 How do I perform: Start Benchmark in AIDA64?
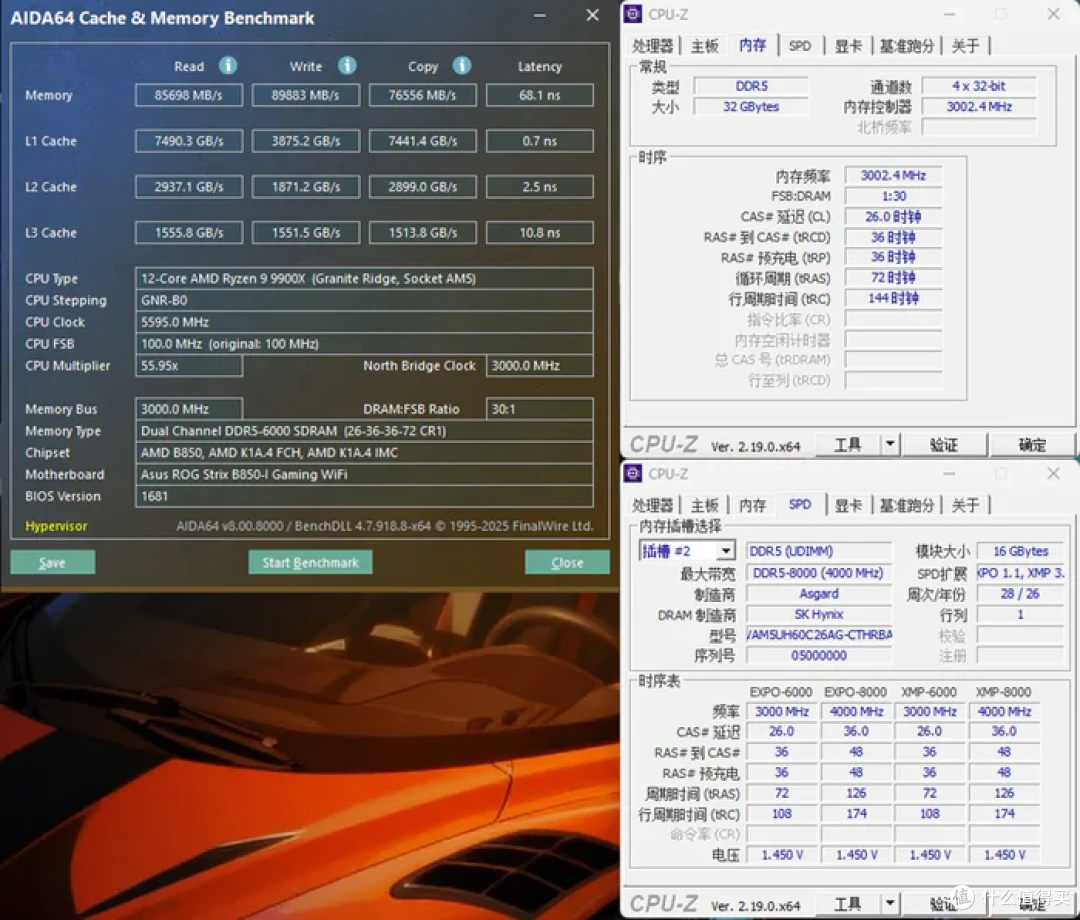[311, 562]
